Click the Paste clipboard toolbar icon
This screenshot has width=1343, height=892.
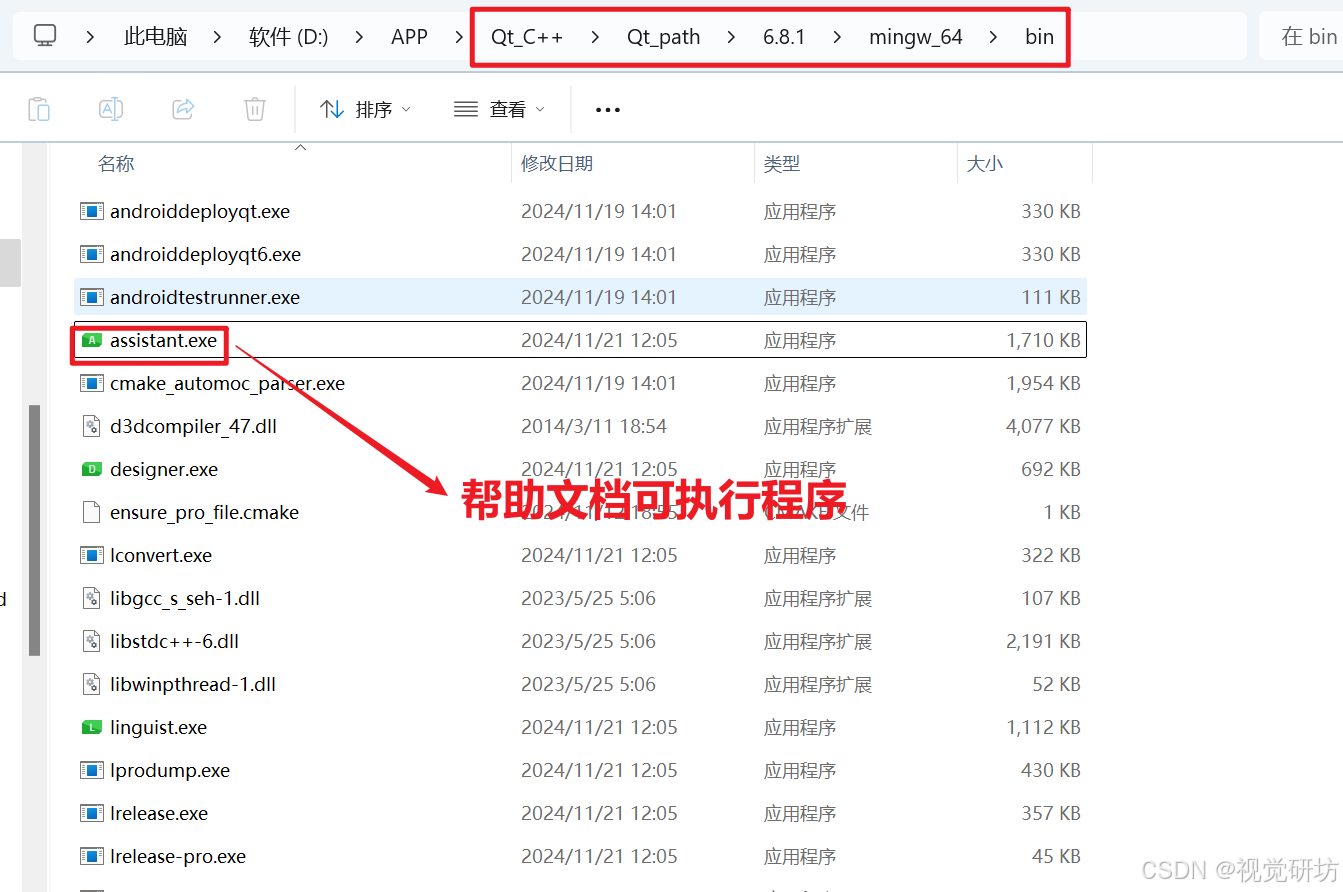click(x=39, y=109)
